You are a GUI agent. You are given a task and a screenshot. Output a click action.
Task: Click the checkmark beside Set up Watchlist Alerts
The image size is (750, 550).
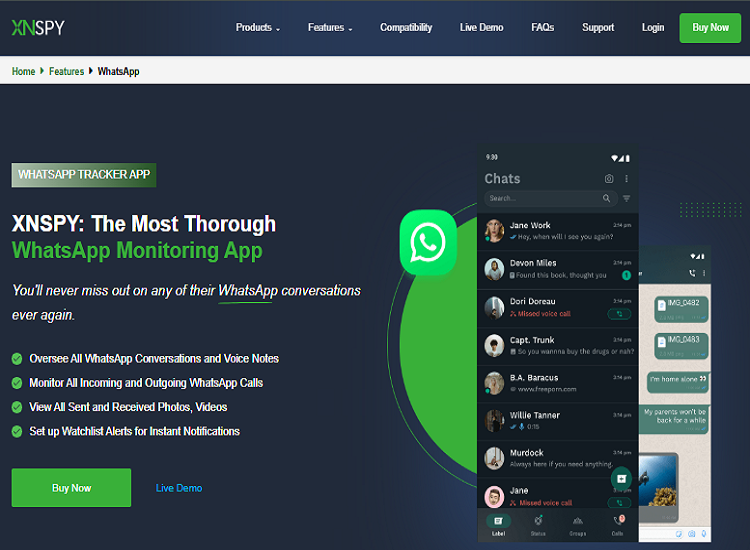click(17, 431)
